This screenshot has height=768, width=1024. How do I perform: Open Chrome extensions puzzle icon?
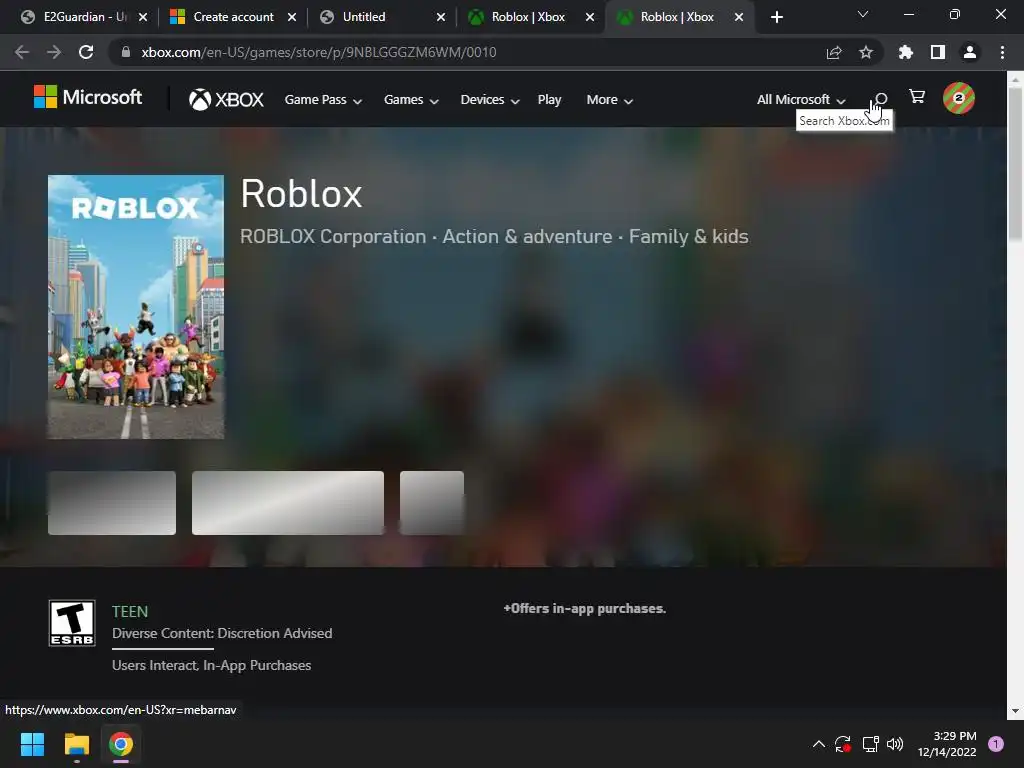[906, 52]
